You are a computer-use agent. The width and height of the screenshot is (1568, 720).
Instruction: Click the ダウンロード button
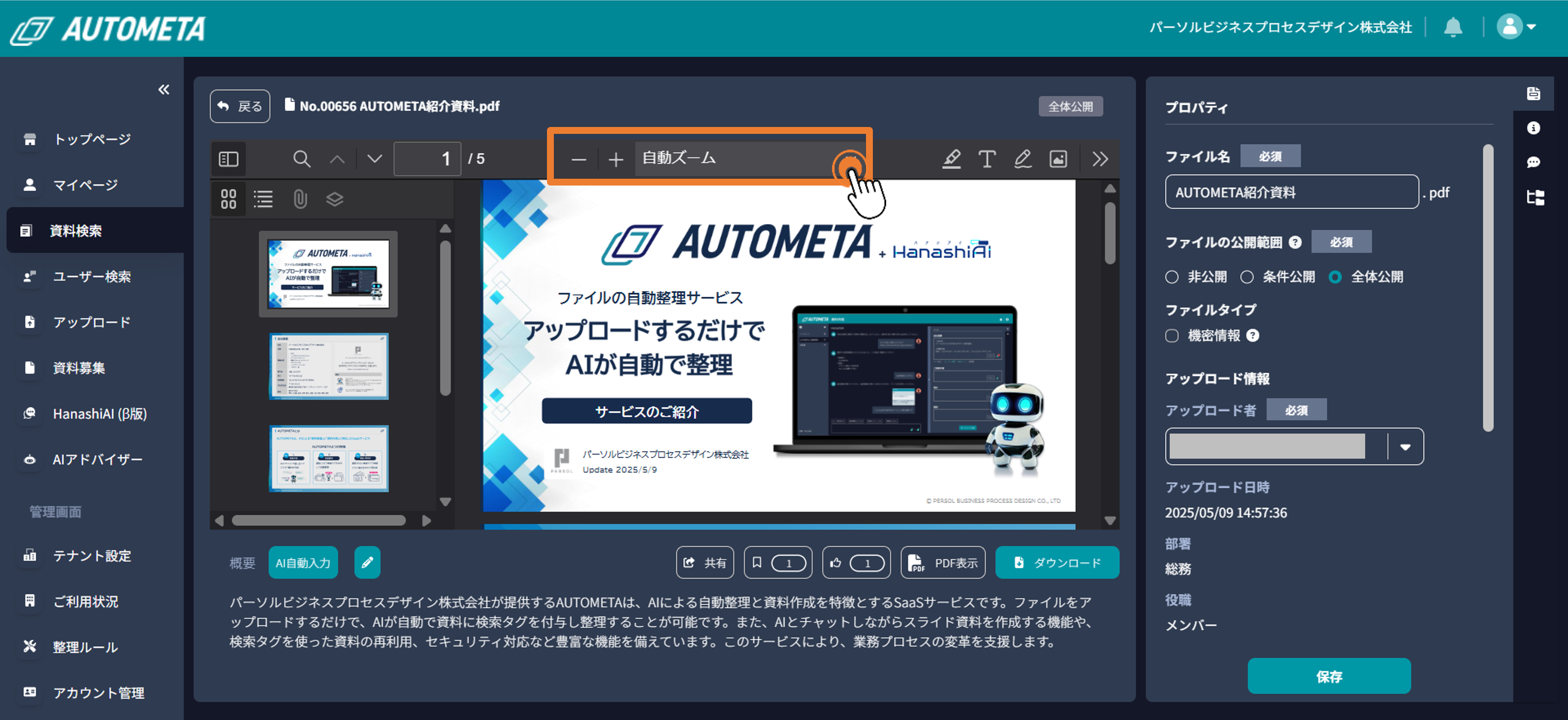pyautogui.click(x=1056, y=563)
